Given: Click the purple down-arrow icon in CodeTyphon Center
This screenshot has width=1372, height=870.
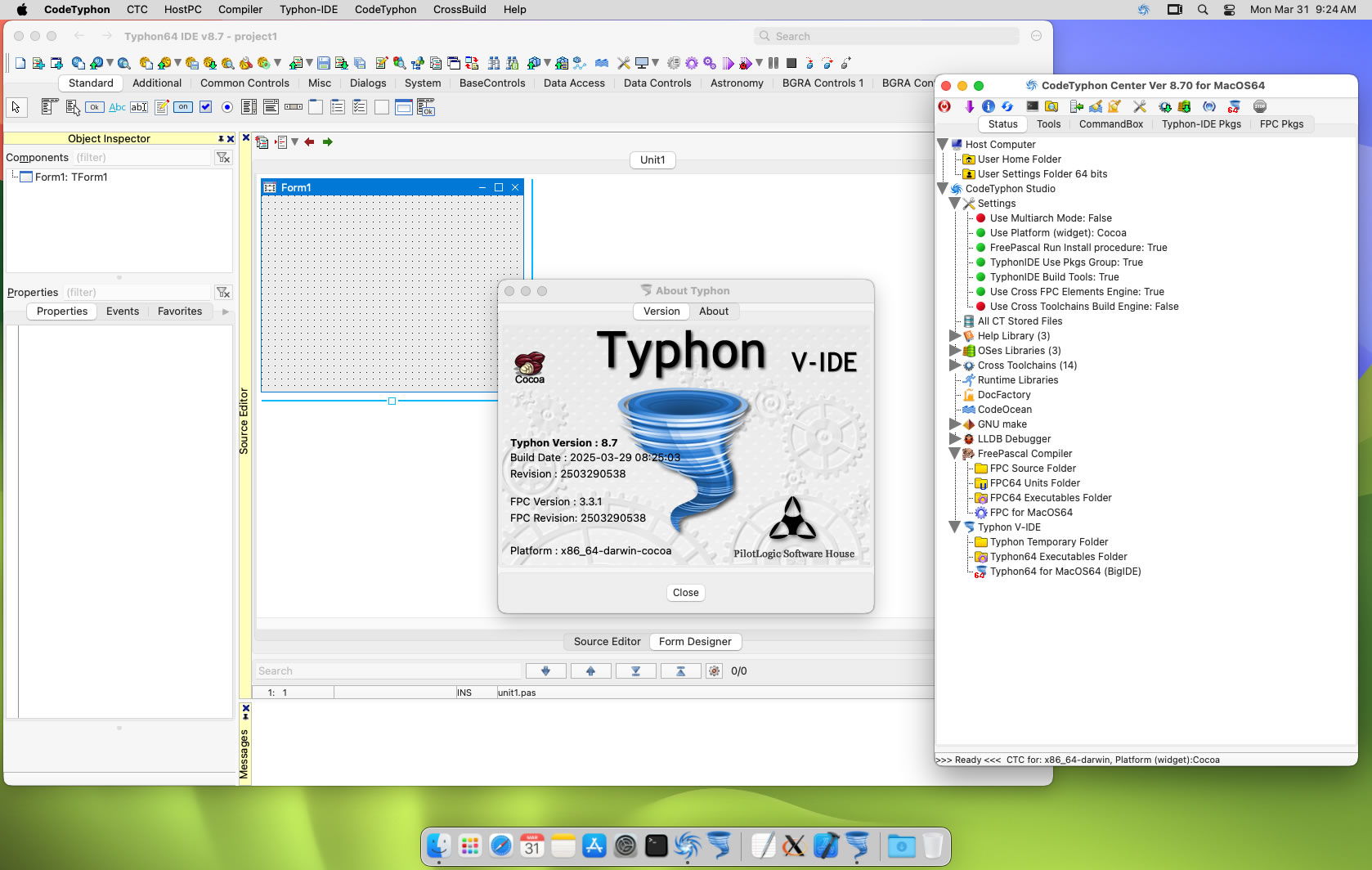Looking at the screenshot, I should point(969,106).
